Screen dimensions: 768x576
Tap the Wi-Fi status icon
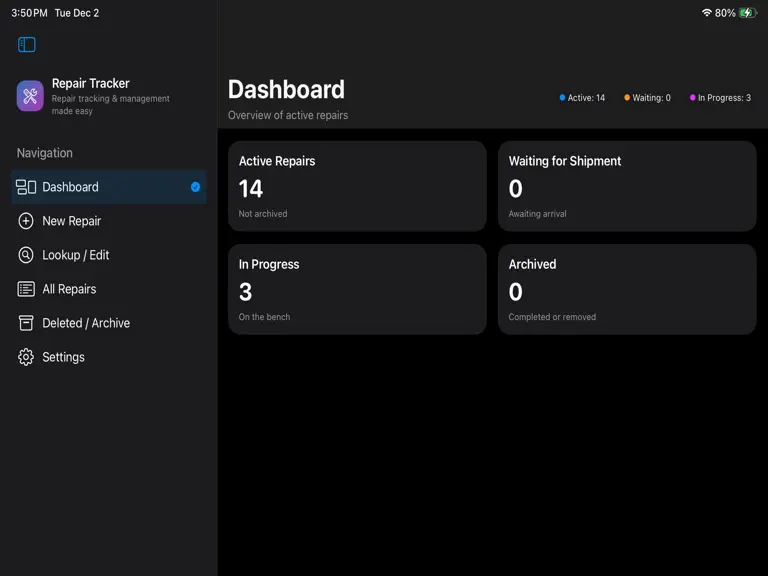pos(706,13)
